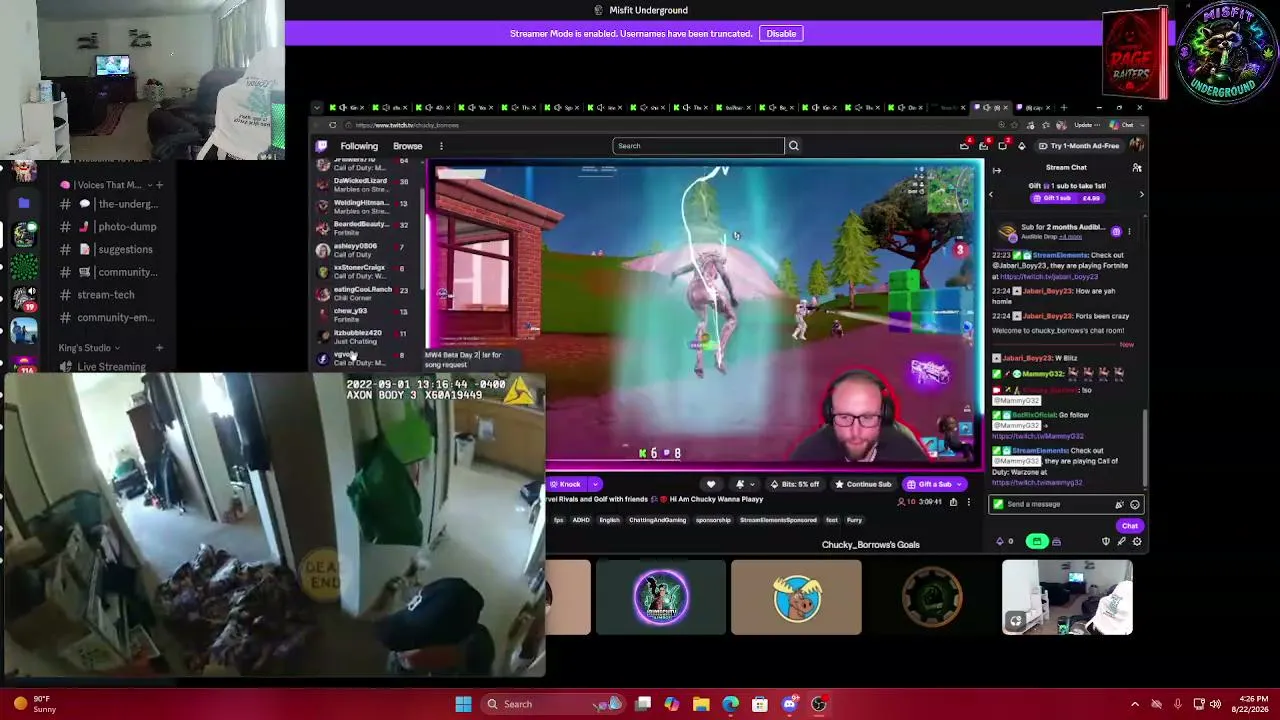
Task: Open Twitch header more options dots
Action: coord(441,146)
